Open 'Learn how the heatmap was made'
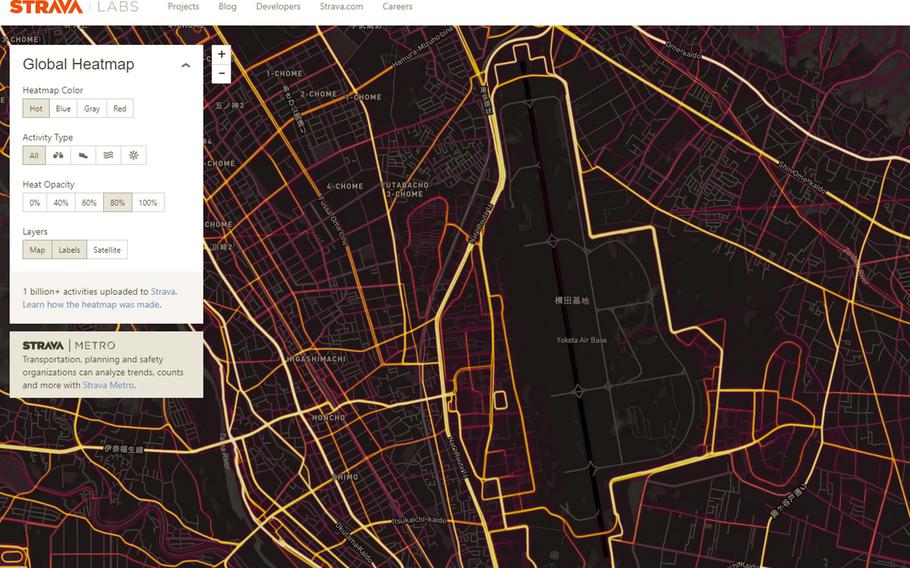This screenshot has height=568, width=910. (91, 305)
